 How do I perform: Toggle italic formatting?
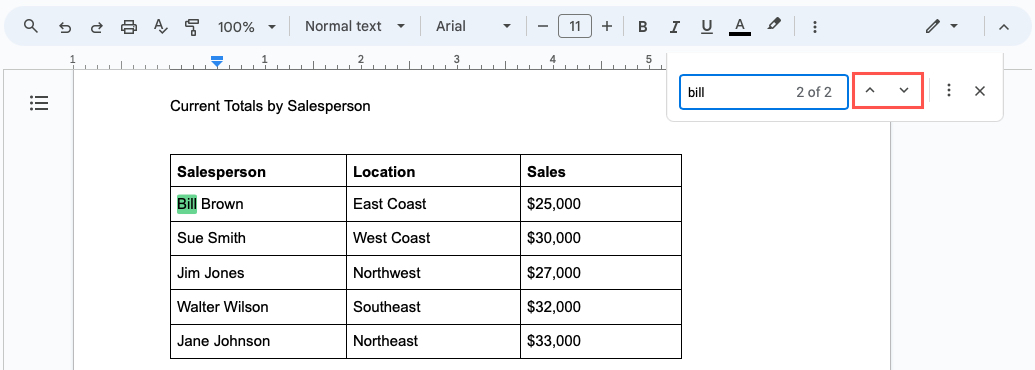coord(675,27)
